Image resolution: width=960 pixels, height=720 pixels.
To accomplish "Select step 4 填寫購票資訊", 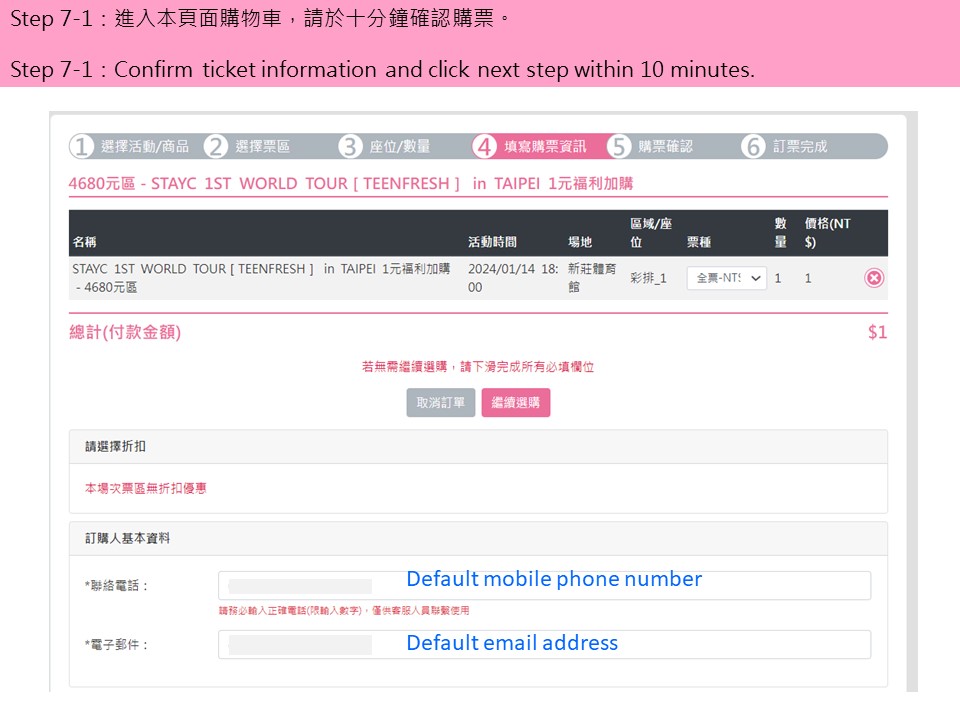I will (530, 146).
